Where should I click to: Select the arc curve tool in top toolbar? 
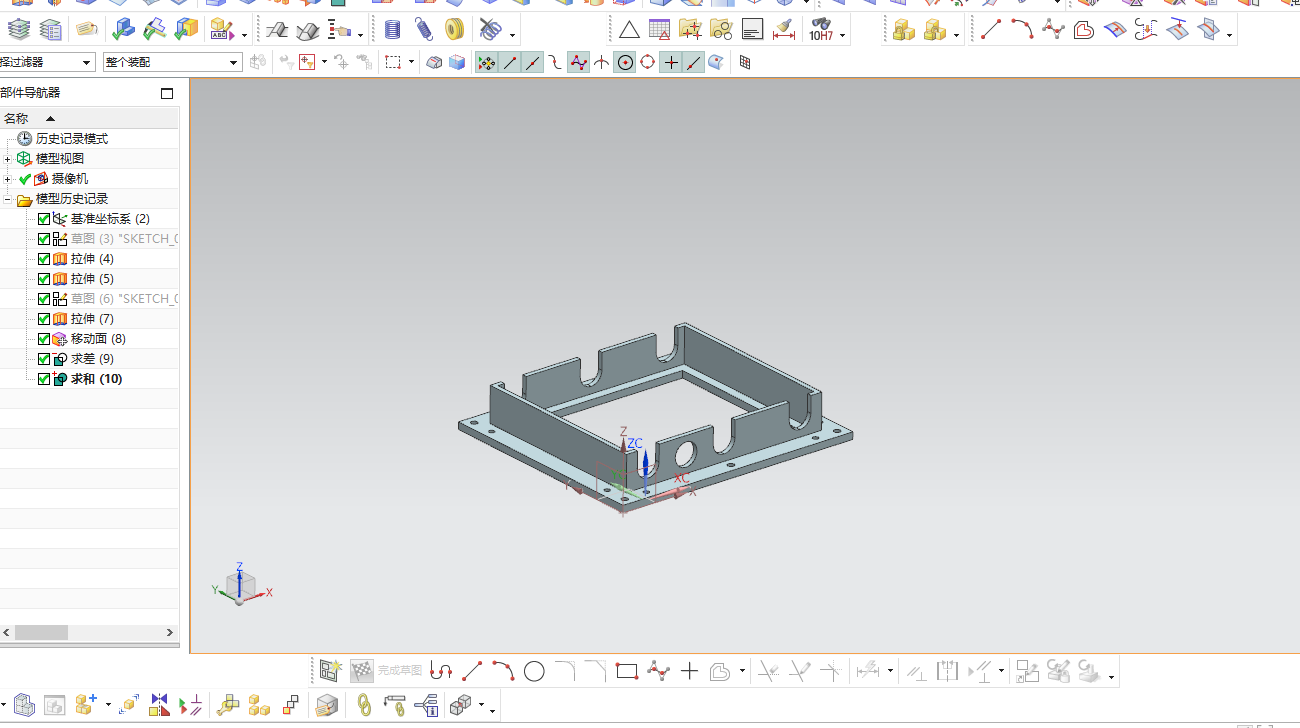[x=1022, y=30]
